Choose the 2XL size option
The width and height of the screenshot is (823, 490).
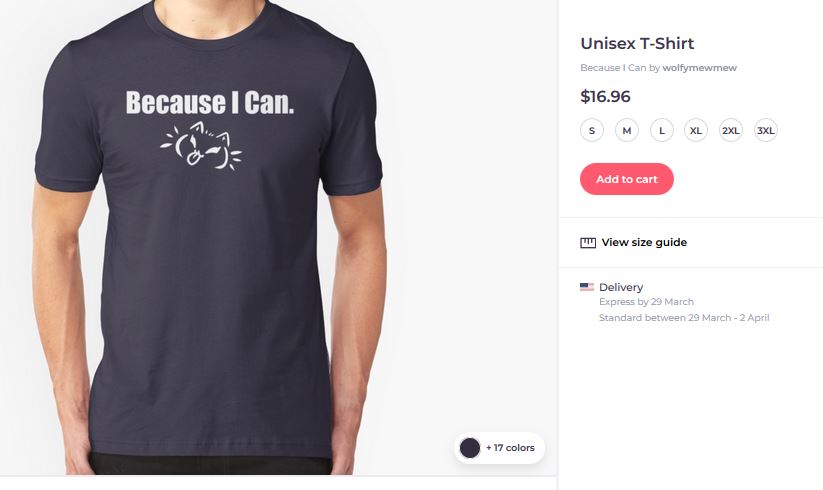pyautogui.click(x=731, y=130)
